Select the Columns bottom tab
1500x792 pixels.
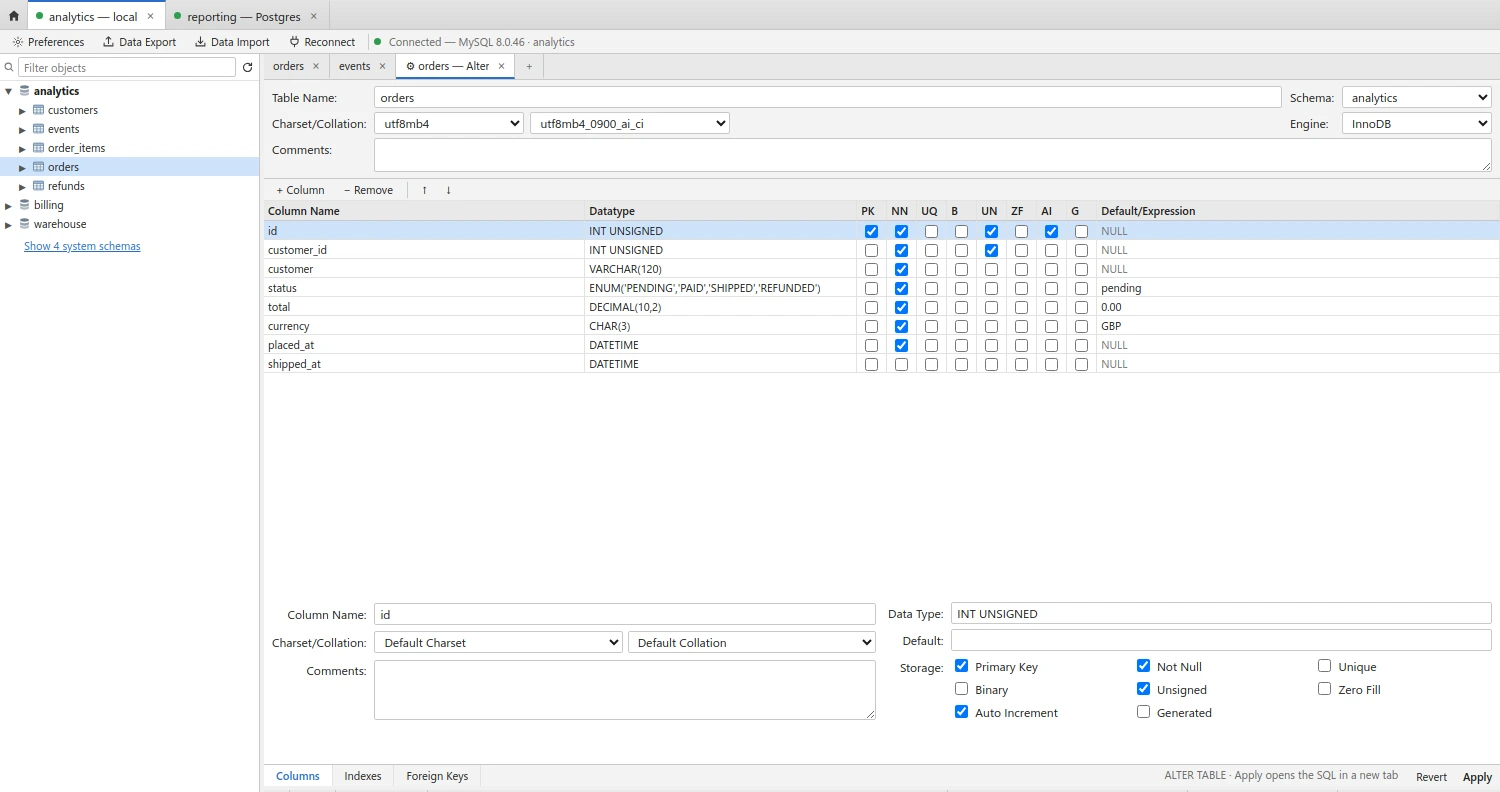[298, 776]
